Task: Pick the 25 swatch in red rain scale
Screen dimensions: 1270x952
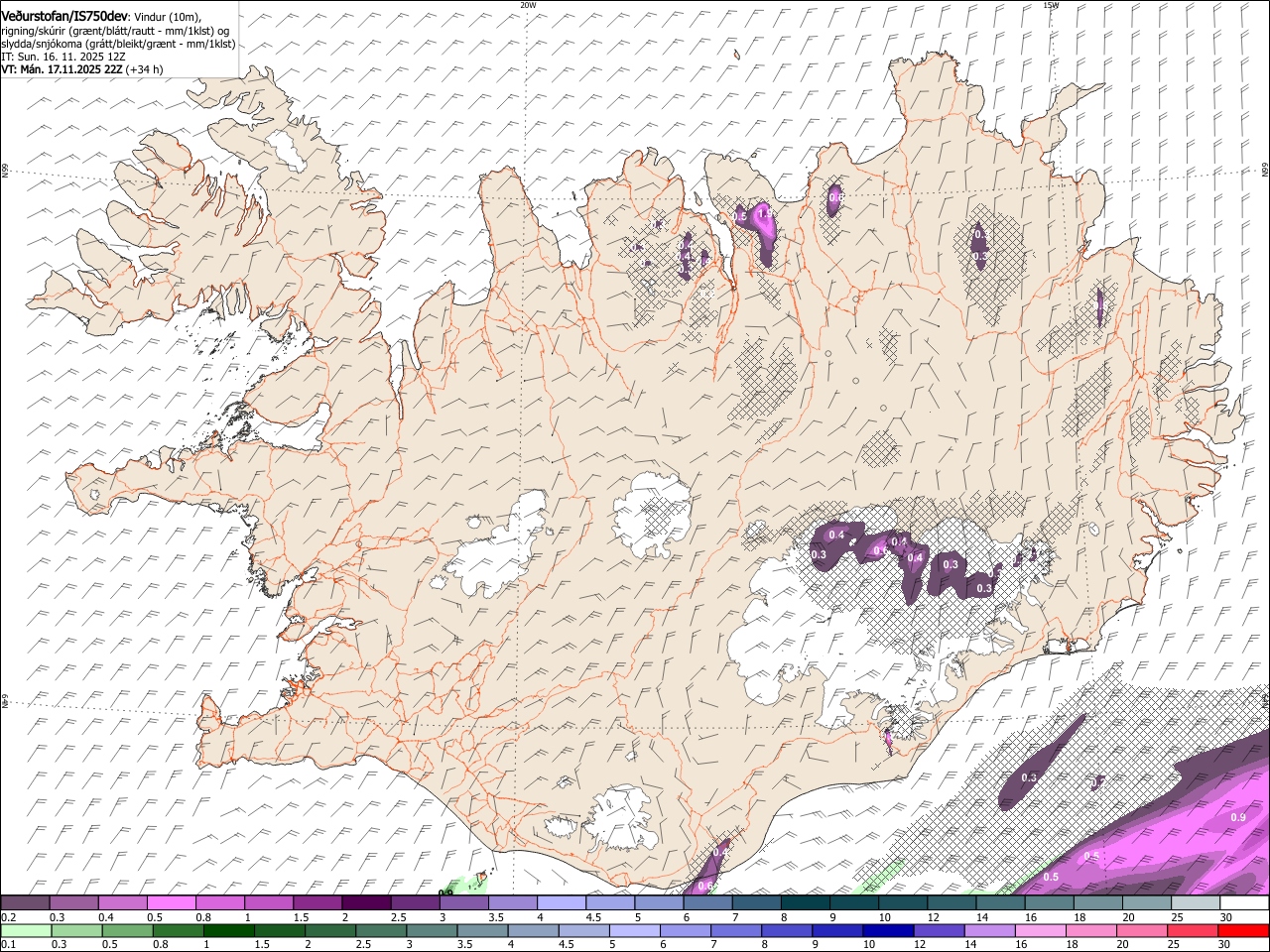Action: pyautogui.click(x=1193, y=930)
